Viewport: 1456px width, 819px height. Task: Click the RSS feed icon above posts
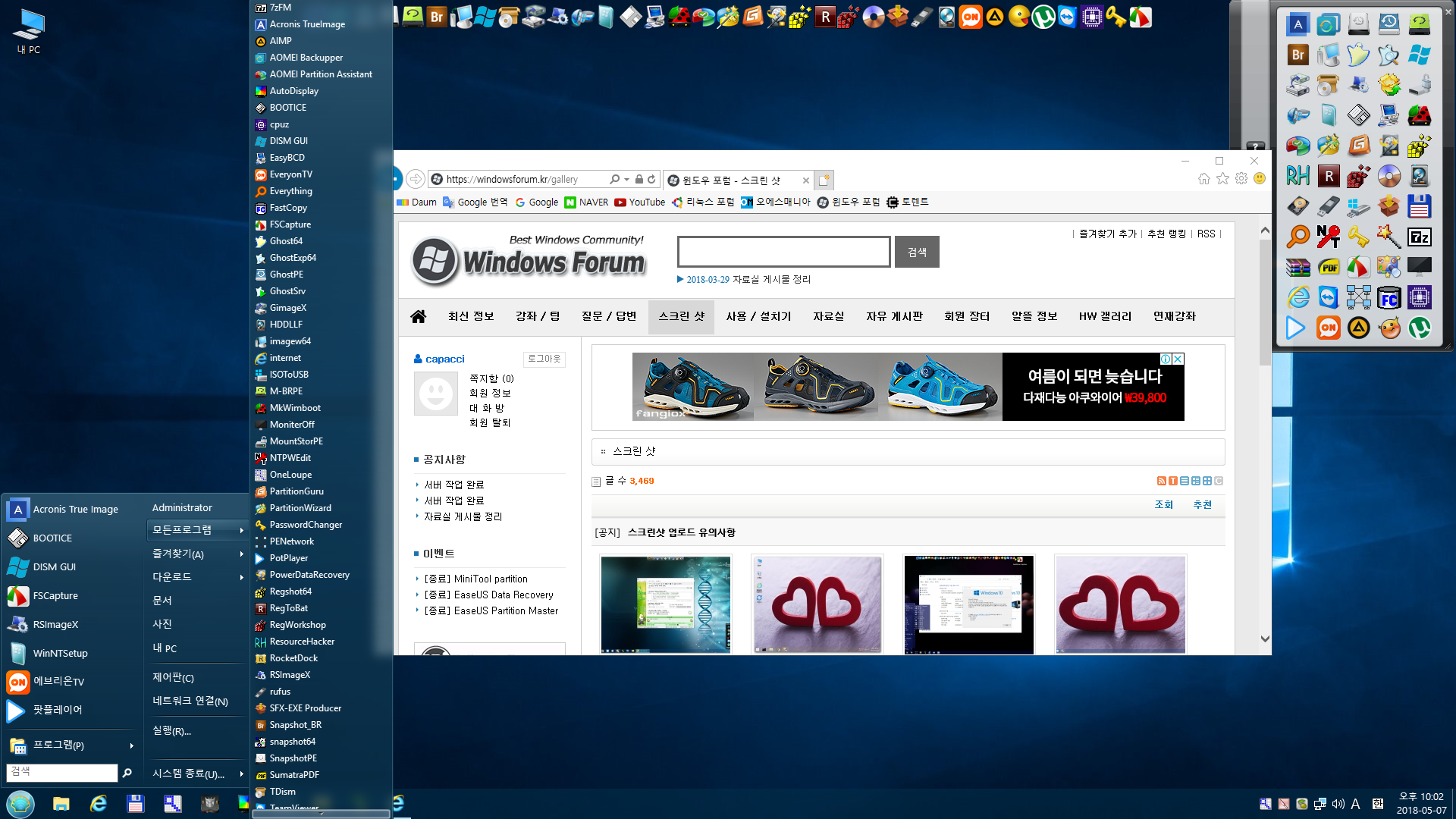pyautogui.click(x=1161, y=481)
